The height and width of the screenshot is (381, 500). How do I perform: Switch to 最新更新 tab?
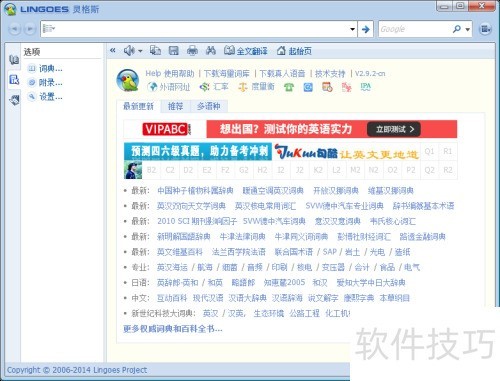[138, 106]
